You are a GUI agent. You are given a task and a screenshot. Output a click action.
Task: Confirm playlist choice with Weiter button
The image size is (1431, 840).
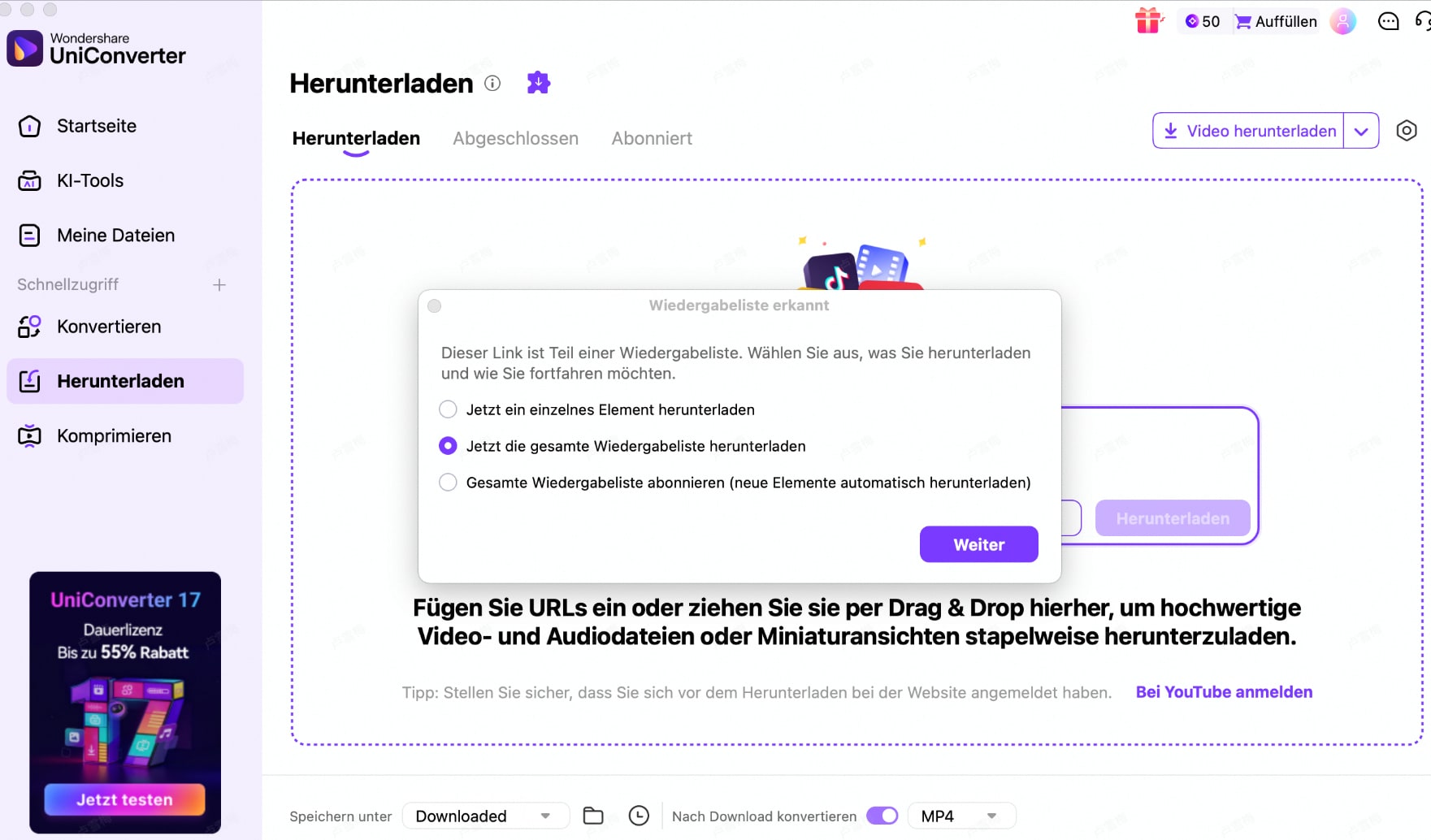point(978,544)
